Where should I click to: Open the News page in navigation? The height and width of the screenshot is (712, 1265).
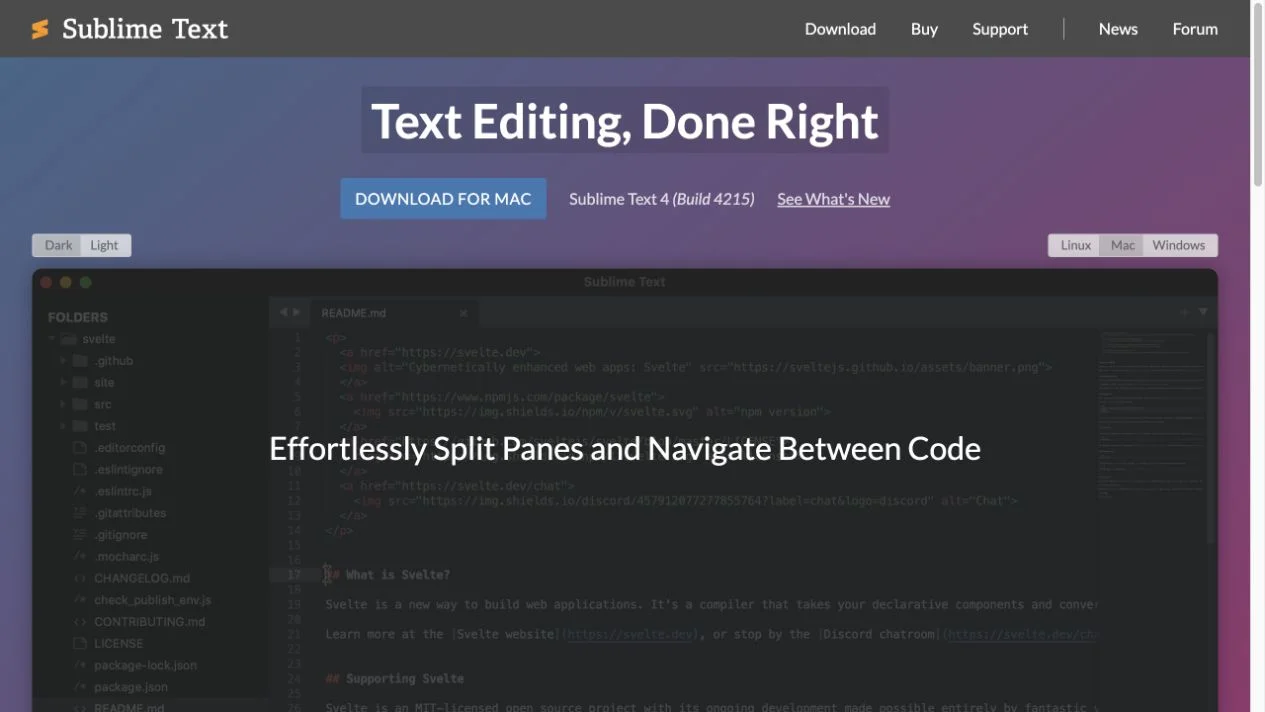1118,29
